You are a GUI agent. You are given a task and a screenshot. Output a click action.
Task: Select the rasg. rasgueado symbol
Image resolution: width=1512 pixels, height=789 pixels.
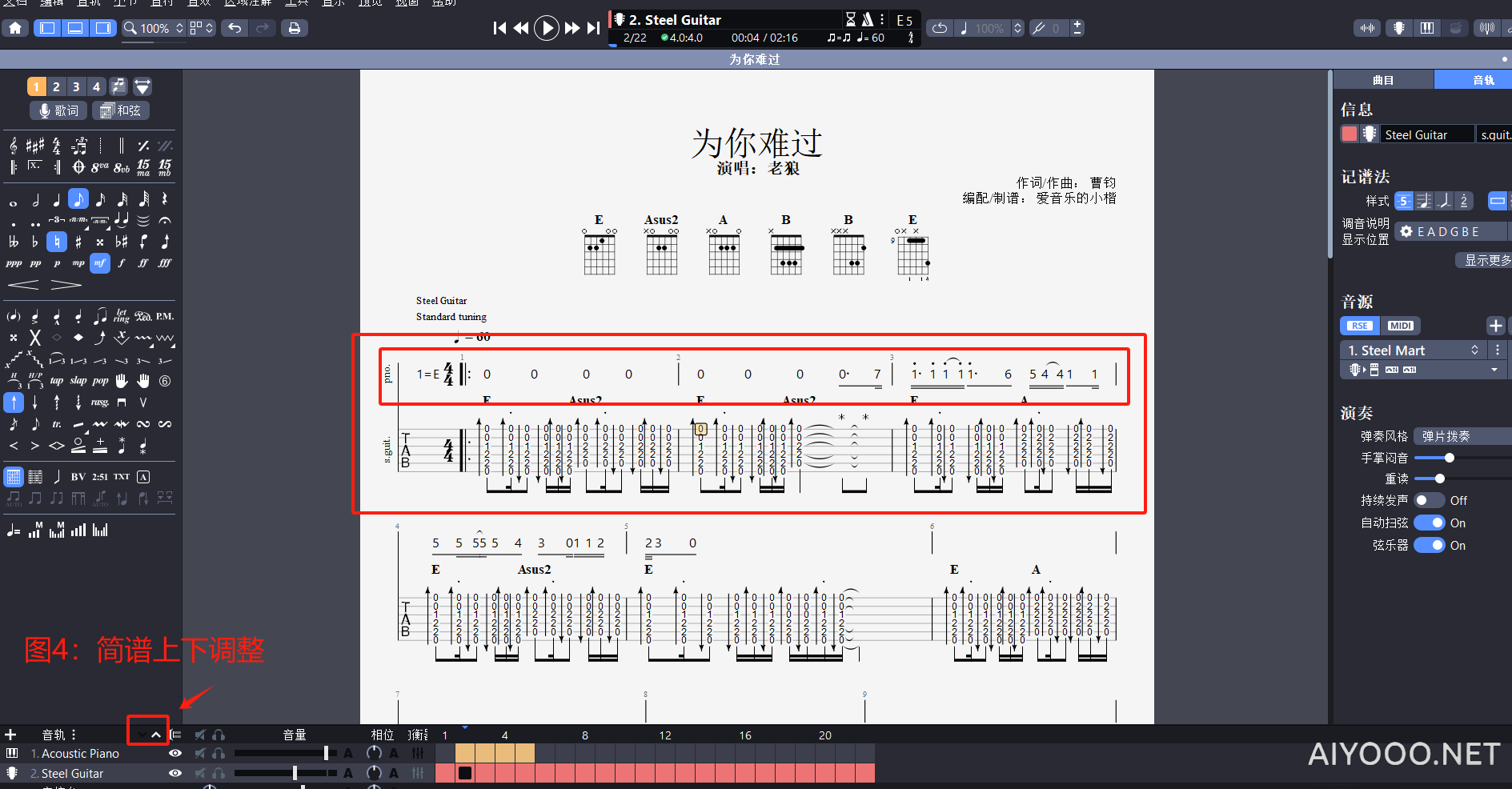tap(100, 403)
